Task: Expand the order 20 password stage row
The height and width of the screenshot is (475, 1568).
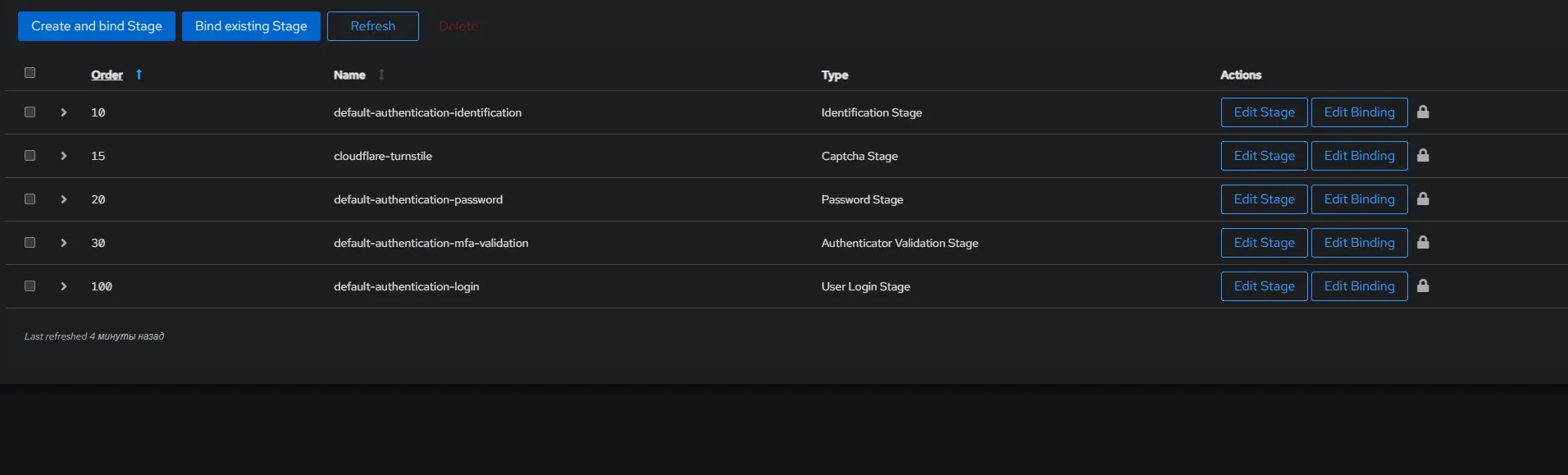Action: 63,199
